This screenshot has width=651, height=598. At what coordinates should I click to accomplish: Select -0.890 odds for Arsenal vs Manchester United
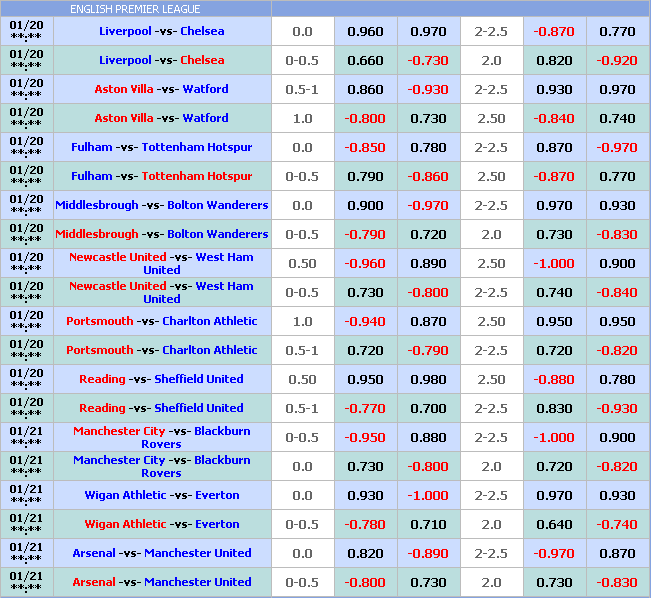(428, 553)
